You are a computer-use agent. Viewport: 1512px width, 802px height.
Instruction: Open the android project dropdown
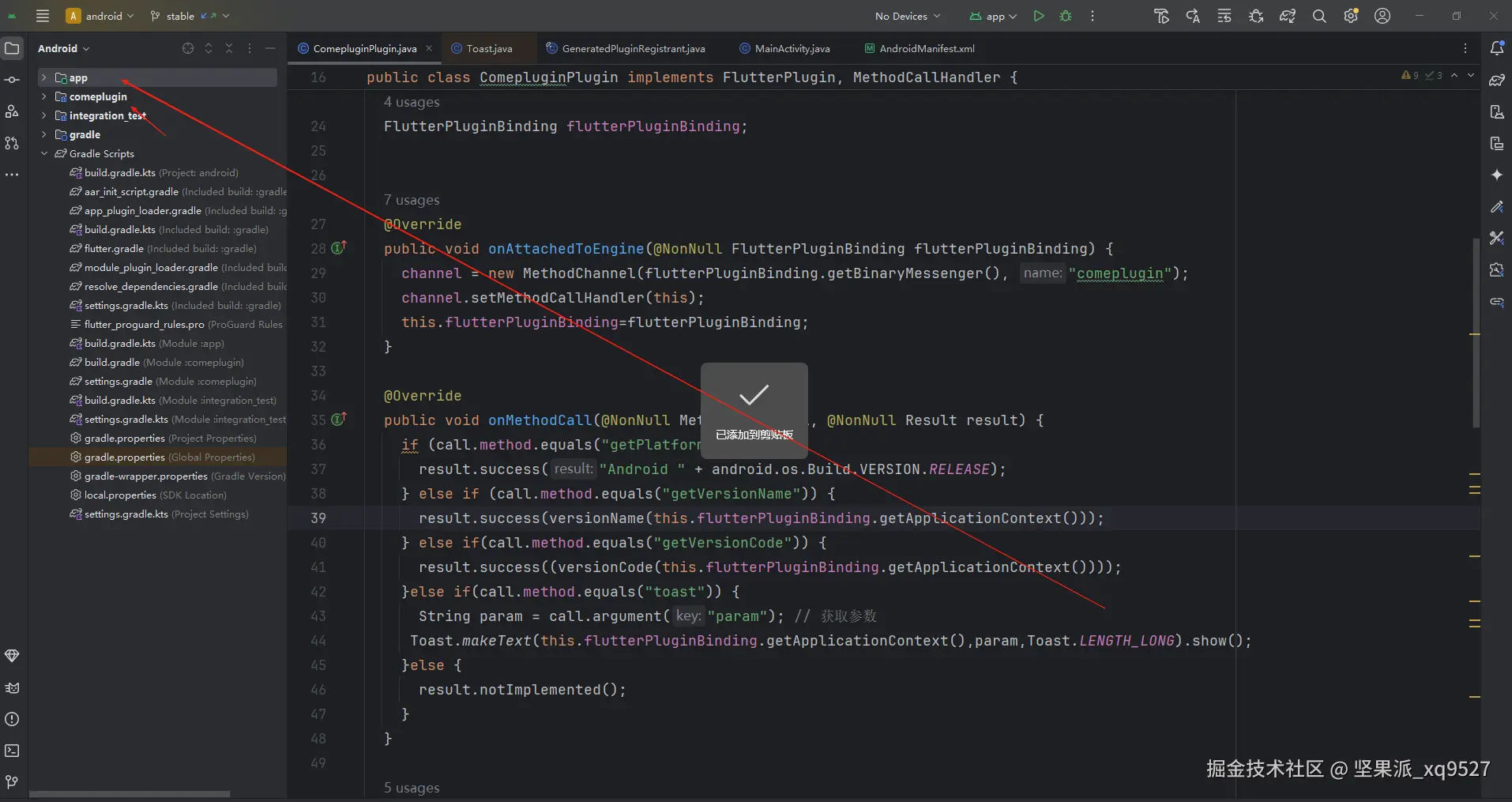point(100,16)
